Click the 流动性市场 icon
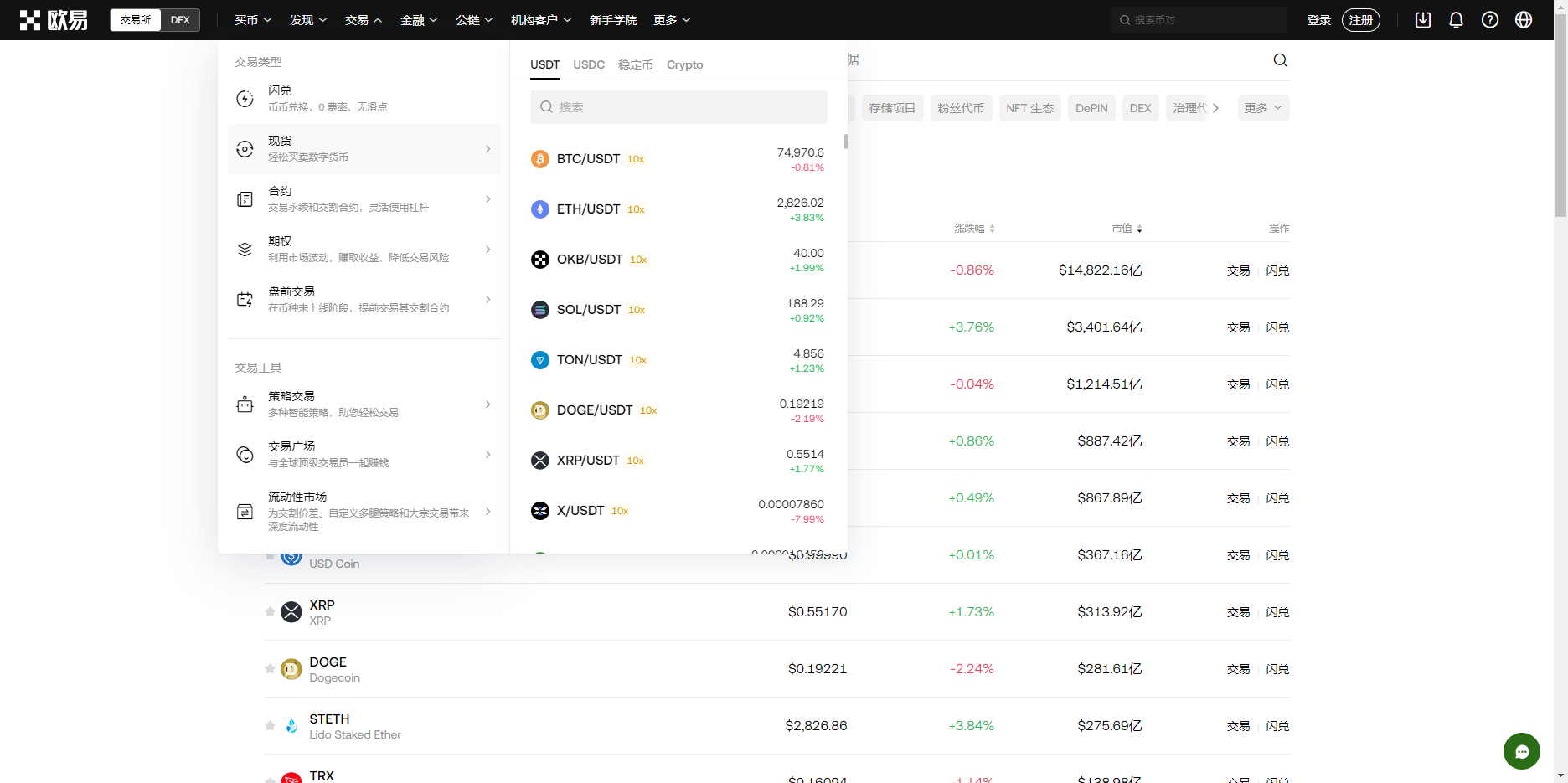 tap(245, 512)
